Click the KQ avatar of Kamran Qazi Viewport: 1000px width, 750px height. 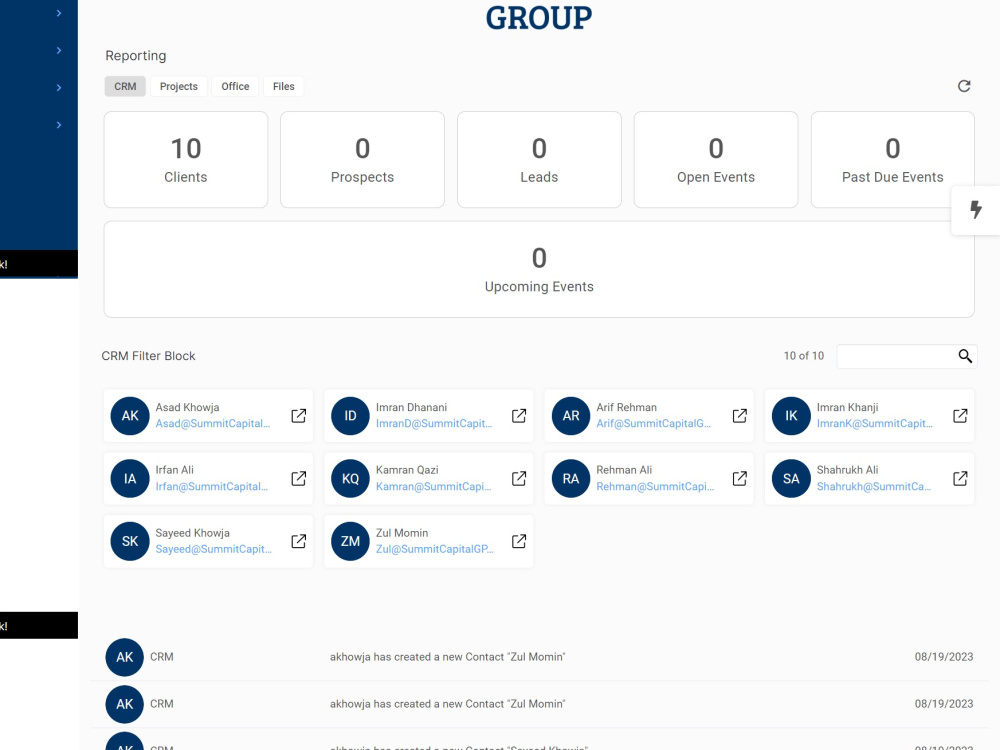(x=350, y=478)
